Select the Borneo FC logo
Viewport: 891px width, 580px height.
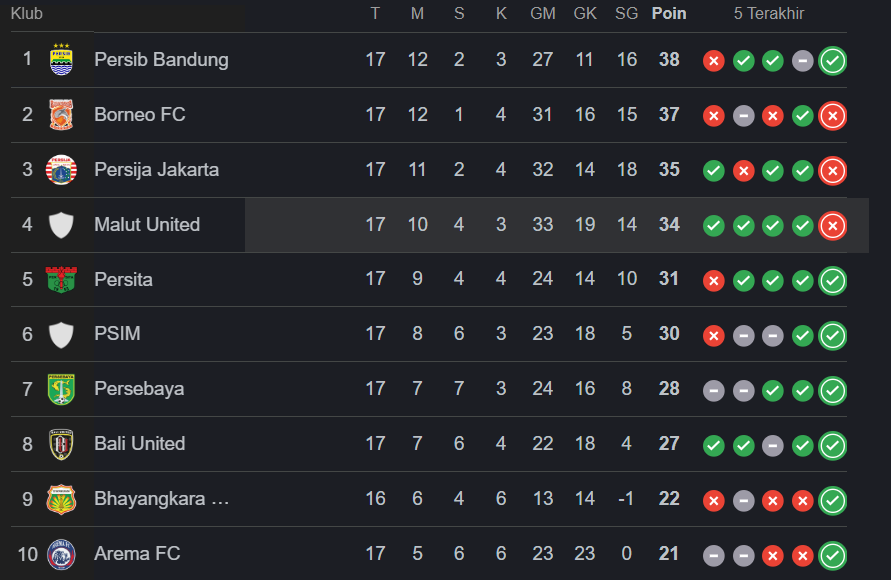tap(60, 115)
